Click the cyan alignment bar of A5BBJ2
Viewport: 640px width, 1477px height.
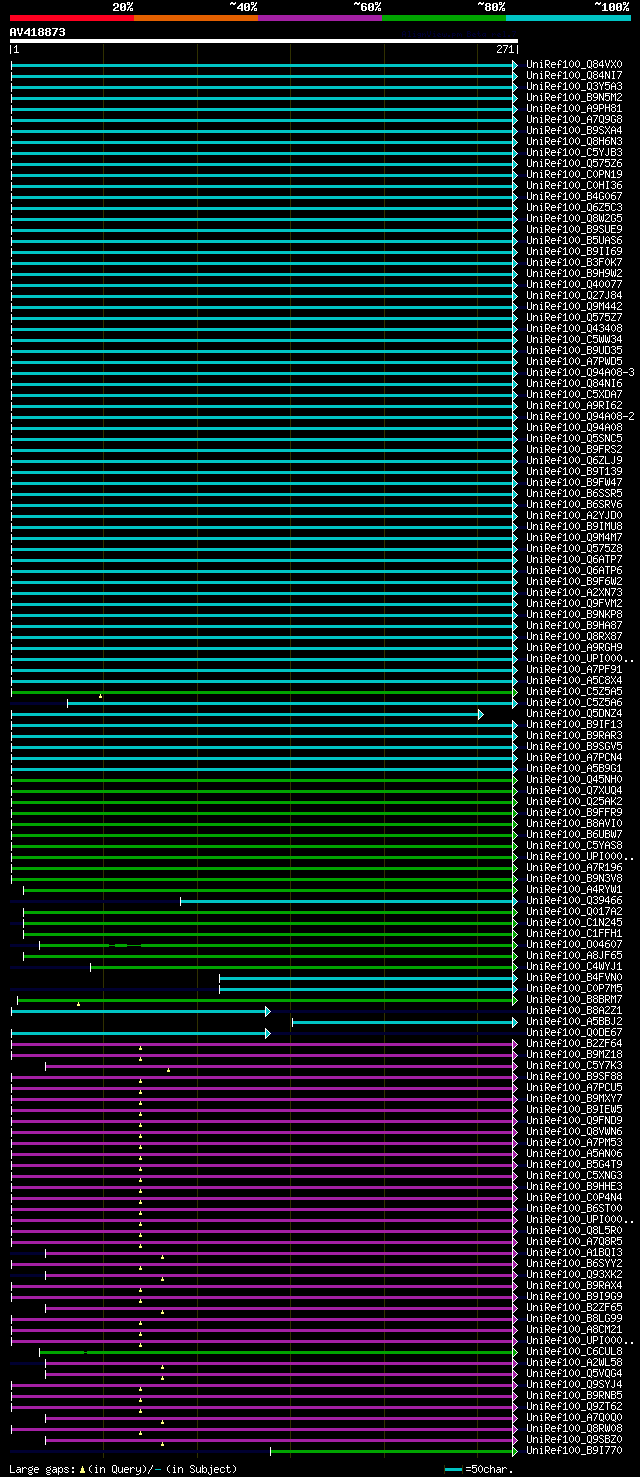[x=404, y=1022]
